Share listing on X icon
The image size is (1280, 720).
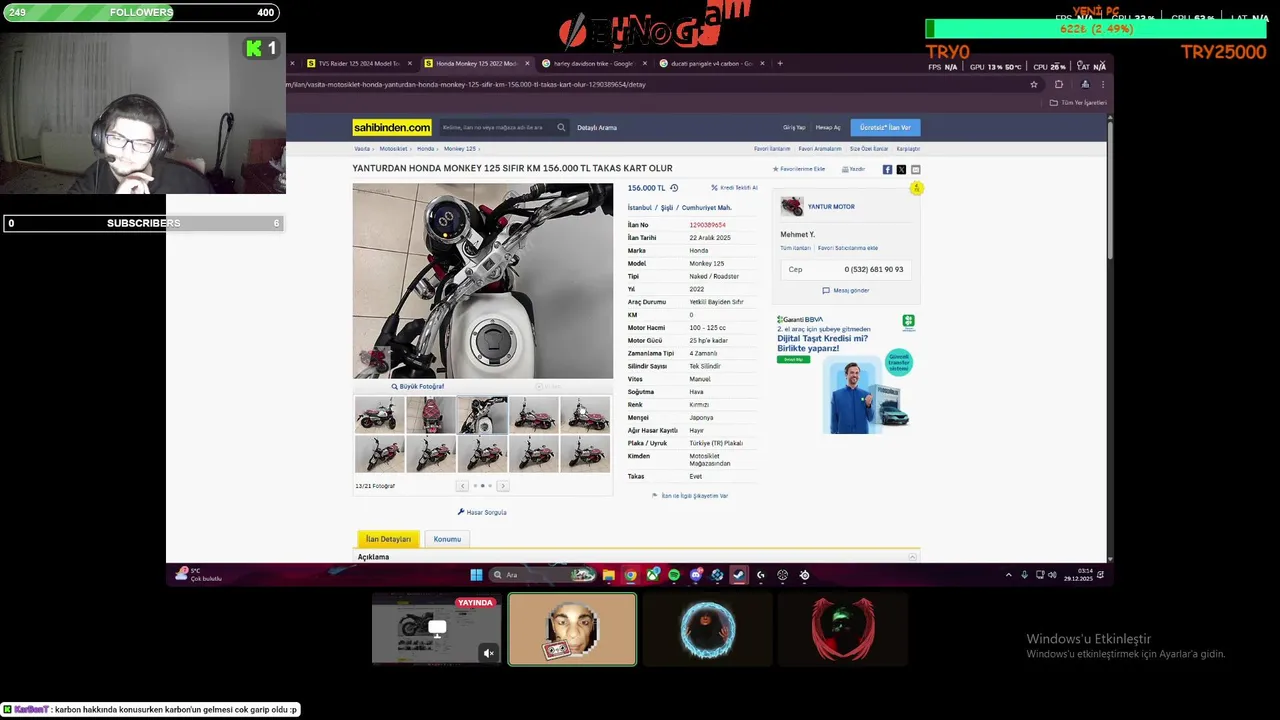pyautogui.click(x=901, y=170)
